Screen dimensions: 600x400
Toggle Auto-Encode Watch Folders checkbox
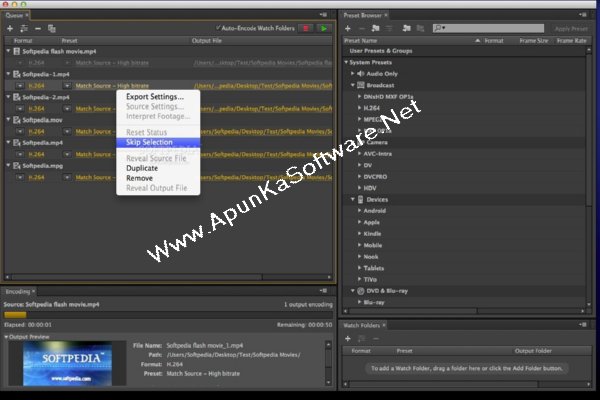tap(218, 28)
